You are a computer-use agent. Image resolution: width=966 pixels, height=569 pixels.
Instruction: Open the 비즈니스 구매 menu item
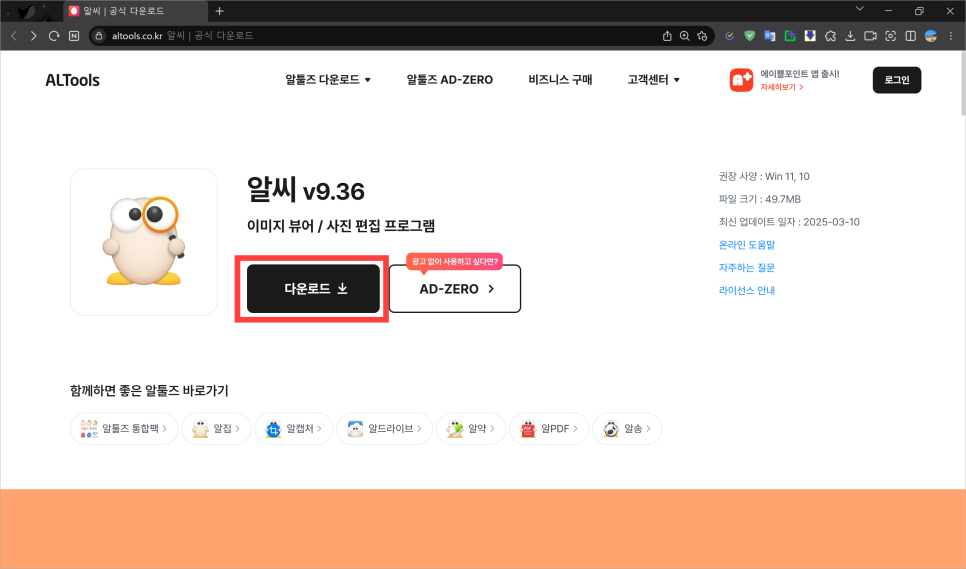point(560,79)
